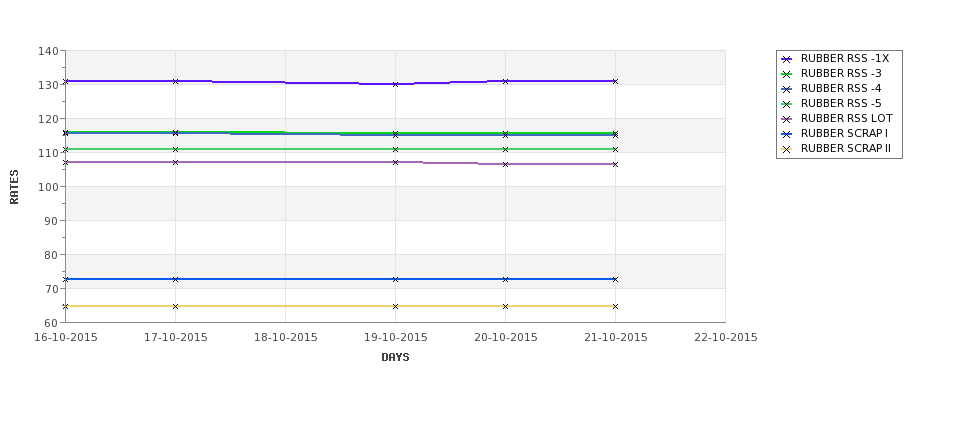Click SCRAP II data point on 19-10-2015
The image size is (975, 429).
coord(395,307)
